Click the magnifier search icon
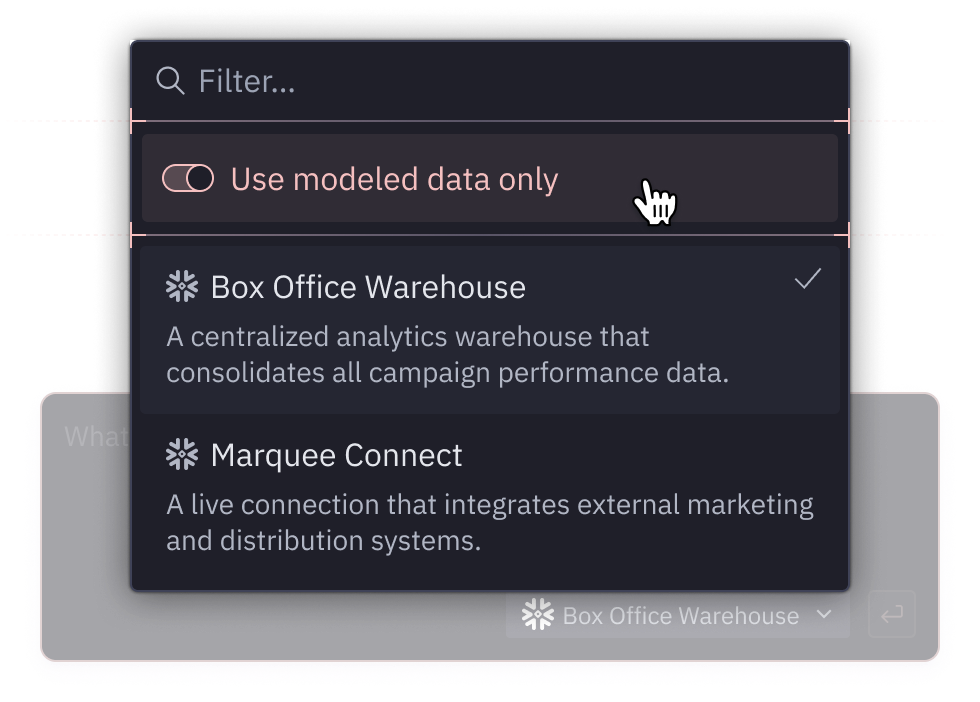 pyautogui.click(x=170, y=81)
